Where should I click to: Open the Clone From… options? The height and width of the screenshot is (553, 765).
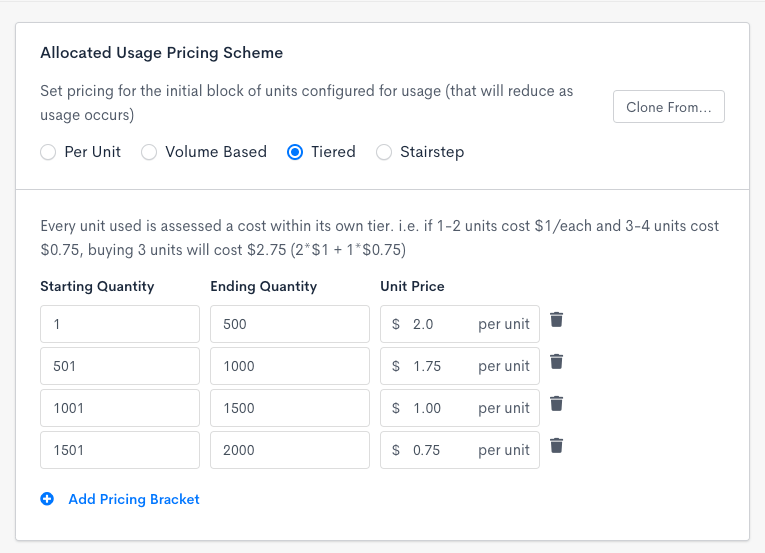click(668, 107)
